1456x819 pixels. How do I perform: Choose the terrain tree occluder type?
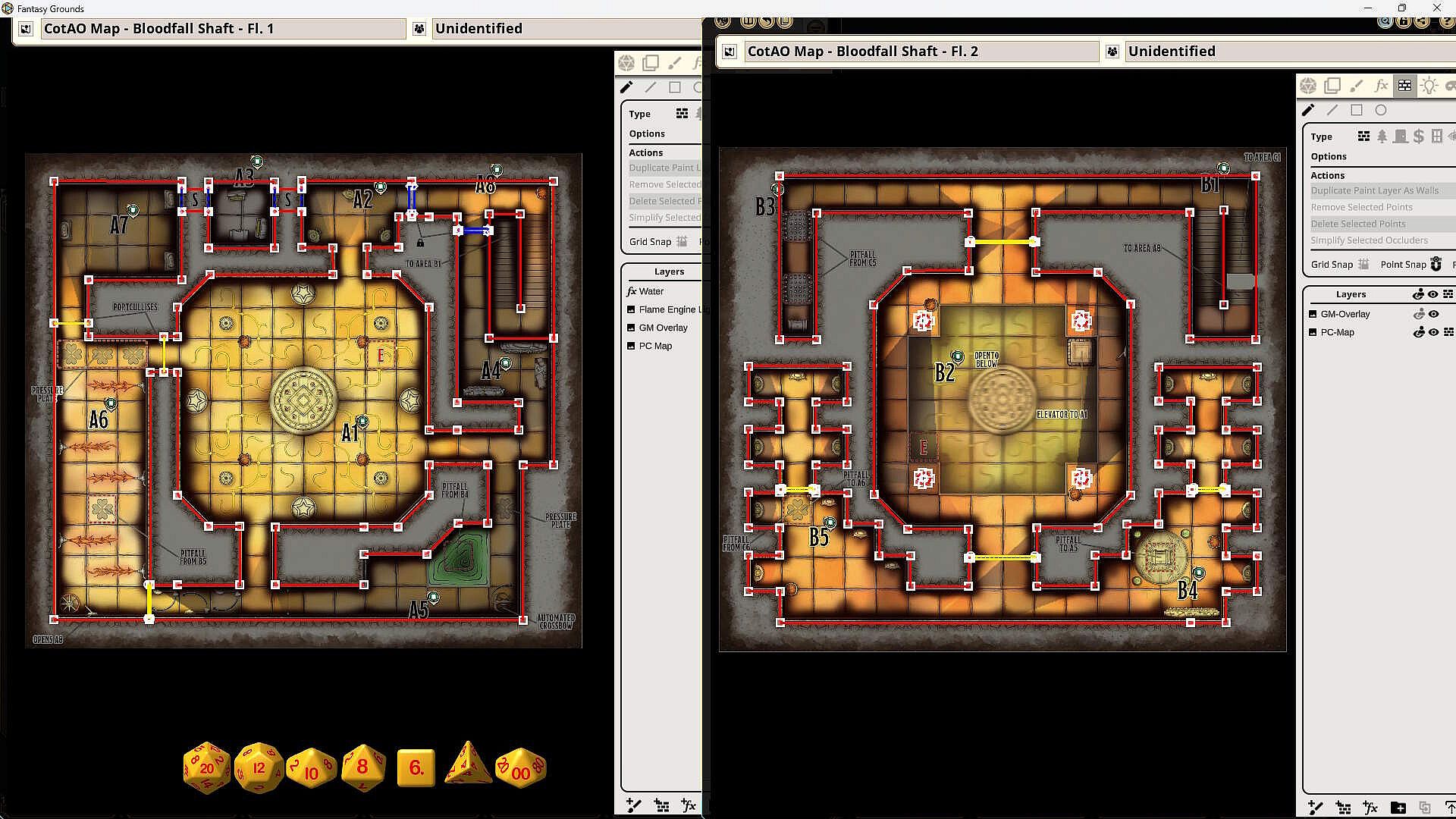(x=1382, y=136)
